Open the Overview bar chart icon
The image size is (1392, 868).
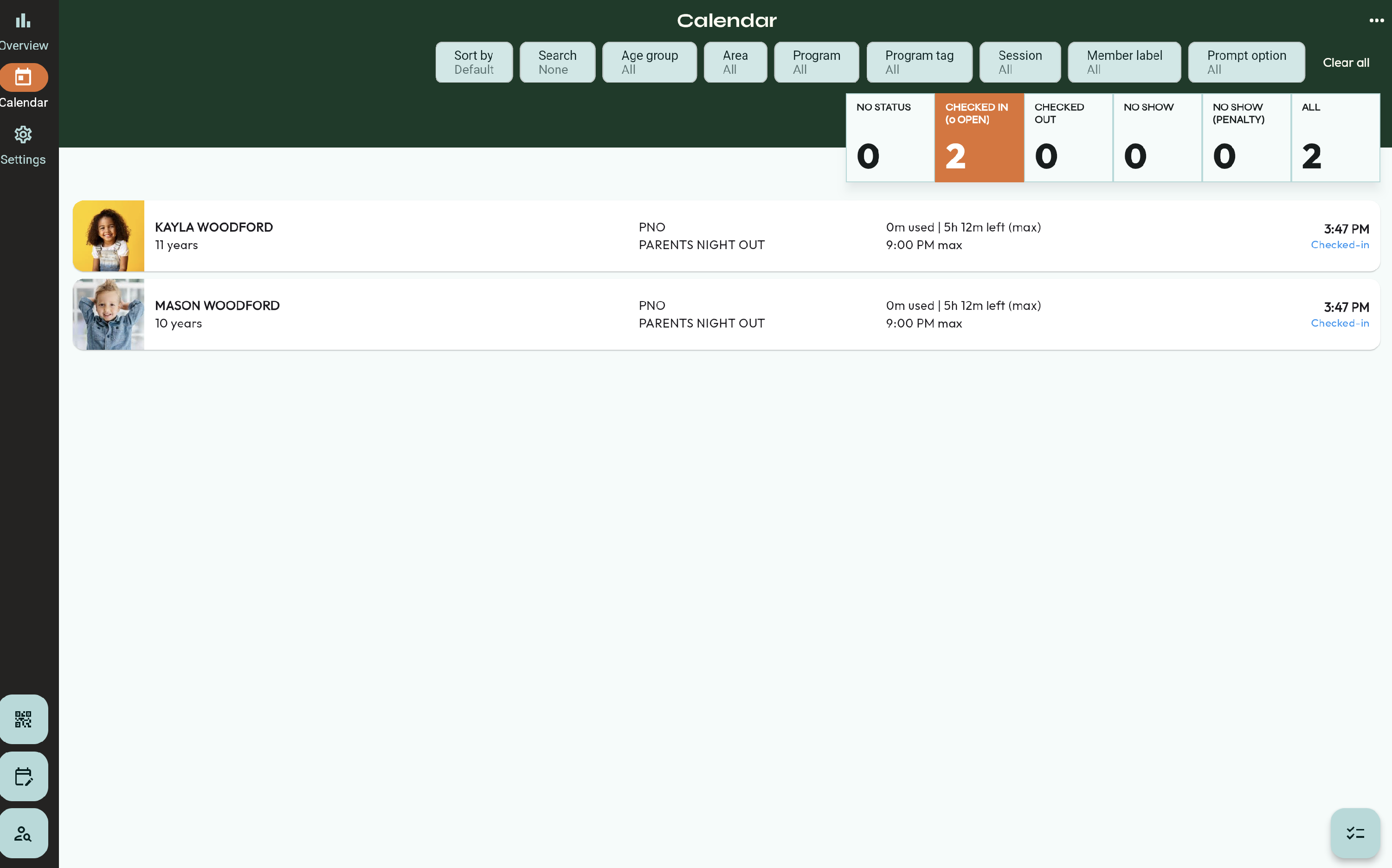pos(23,21)
